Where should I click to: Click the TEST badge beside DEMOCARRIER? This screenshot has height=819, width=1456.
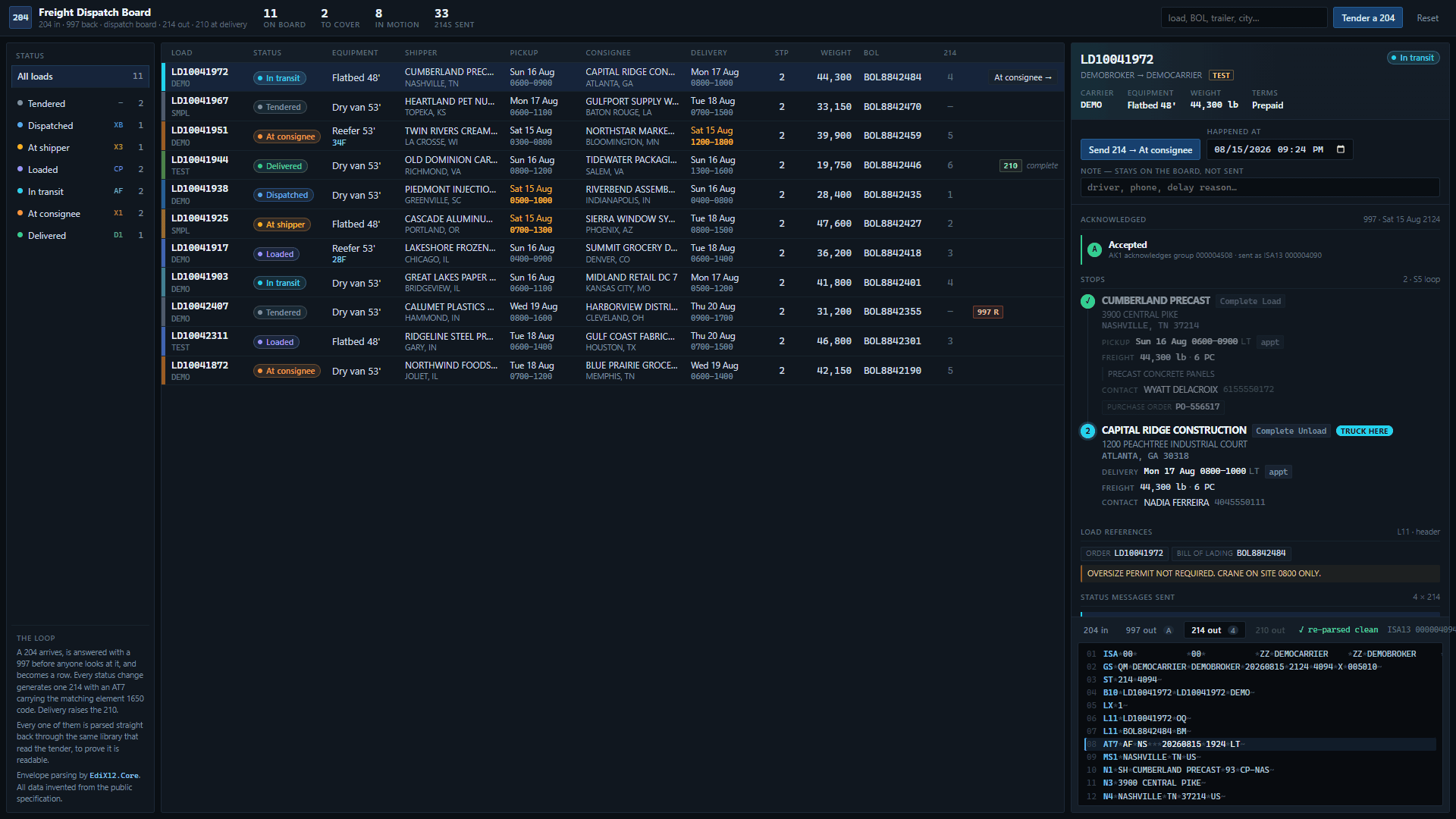coord(1221,75)
